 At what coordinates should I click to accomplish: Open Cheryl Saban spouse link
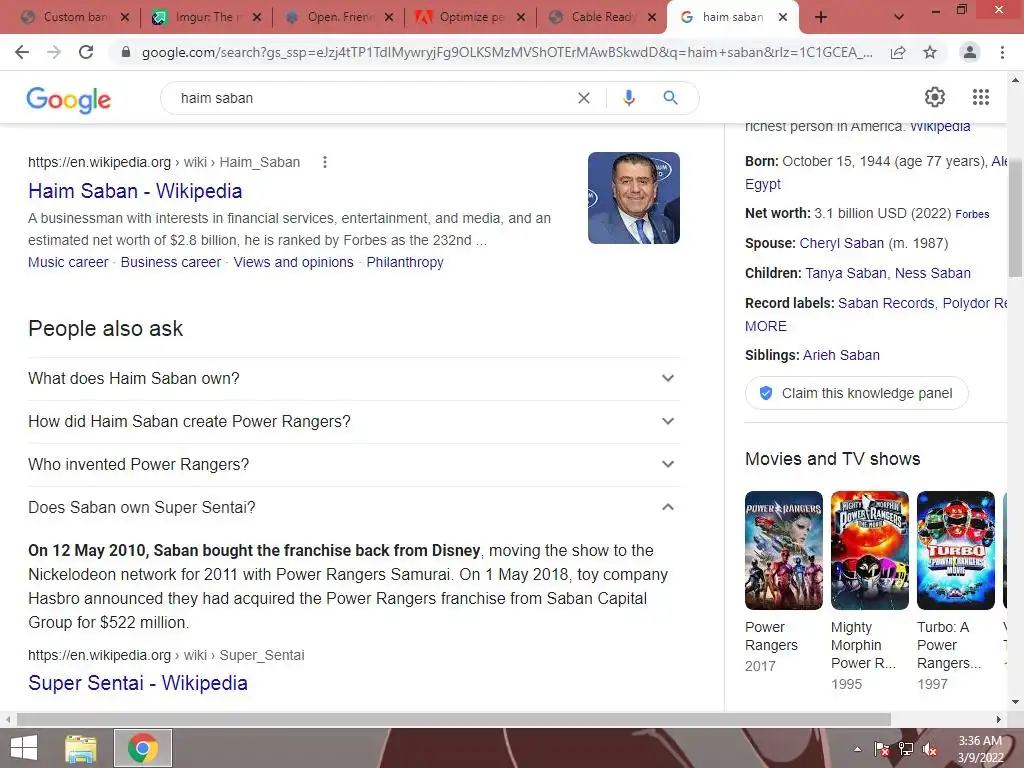click(842, 243)
